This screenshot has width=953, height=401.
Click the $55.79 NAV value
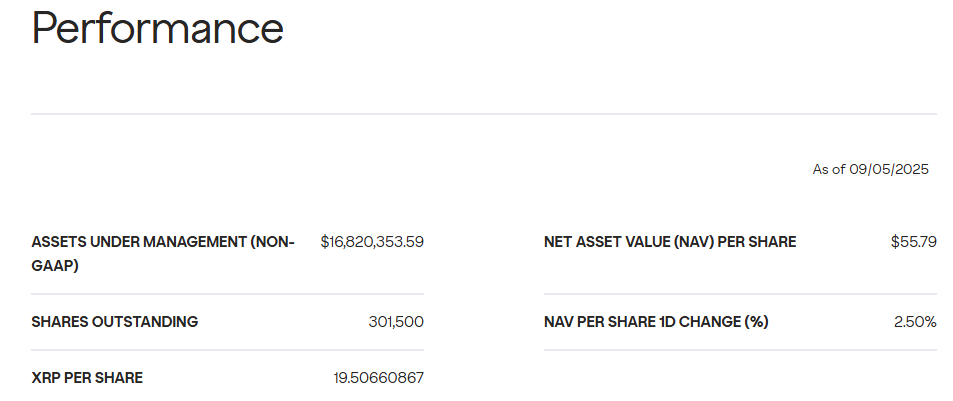coord(913,242)
